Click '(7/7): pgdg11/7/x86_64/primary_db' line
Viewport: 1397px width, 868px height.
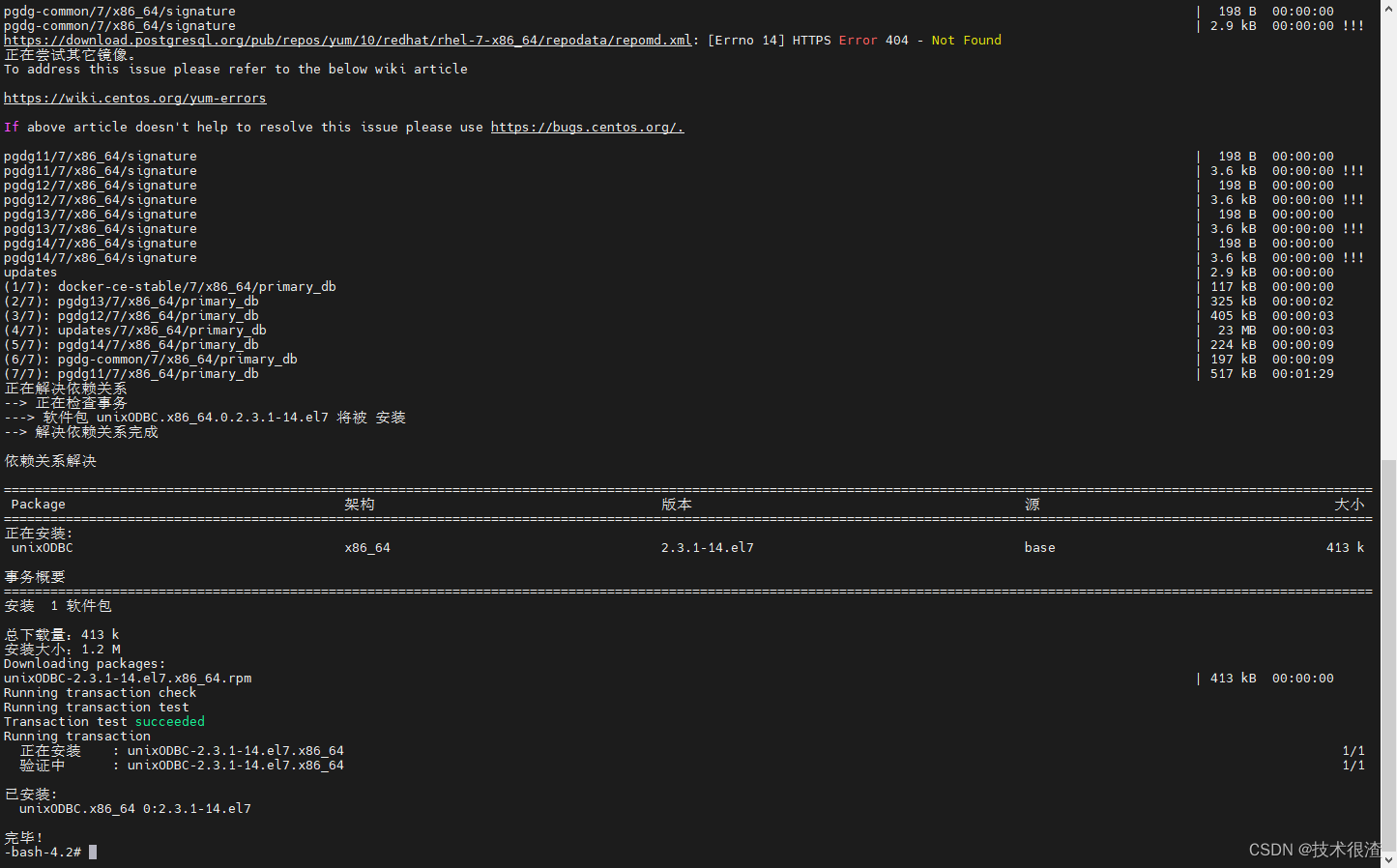click(x=131, y=374)
